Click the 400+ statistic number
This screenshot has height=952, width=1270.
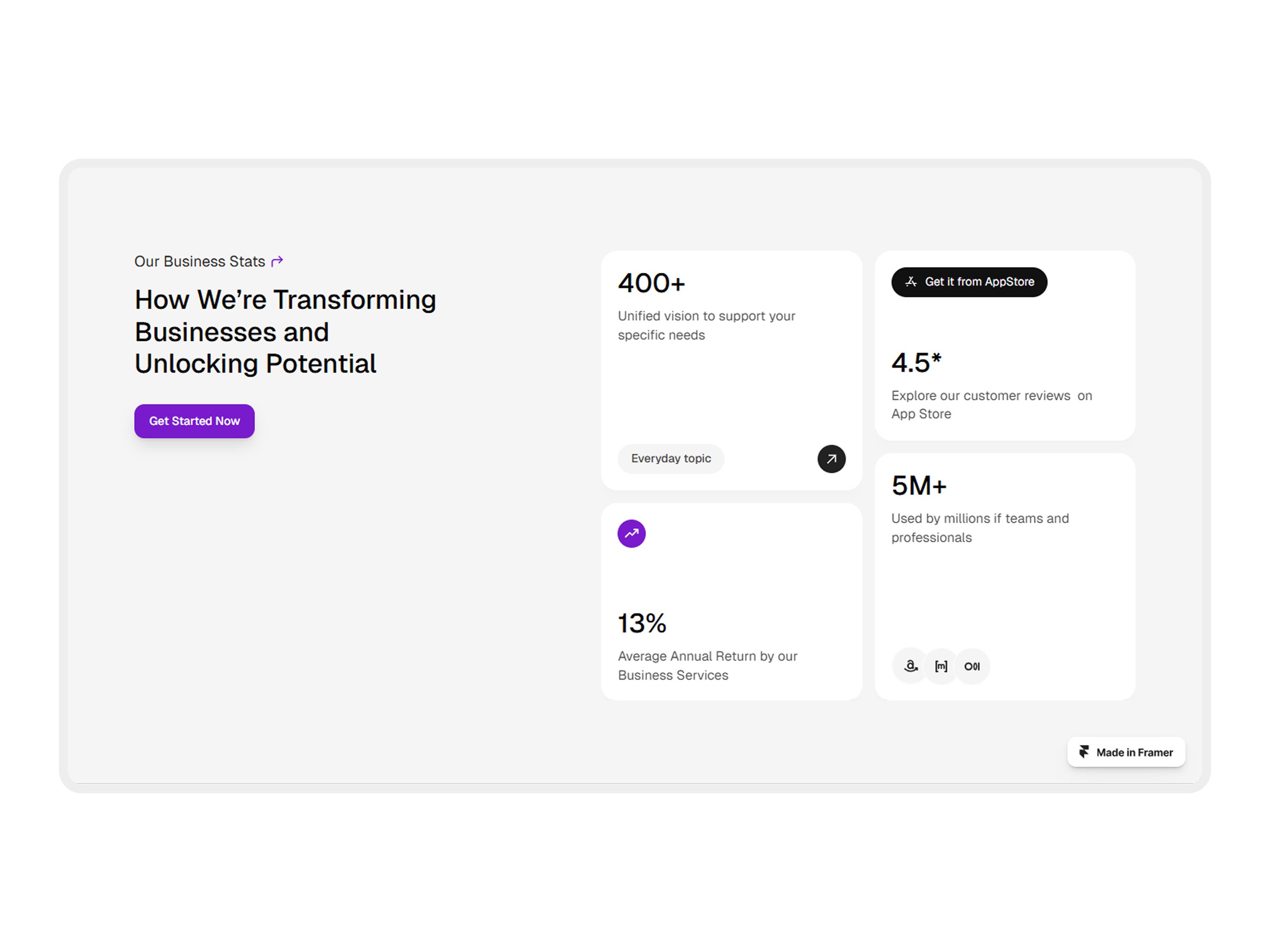[x=651, y=283]
